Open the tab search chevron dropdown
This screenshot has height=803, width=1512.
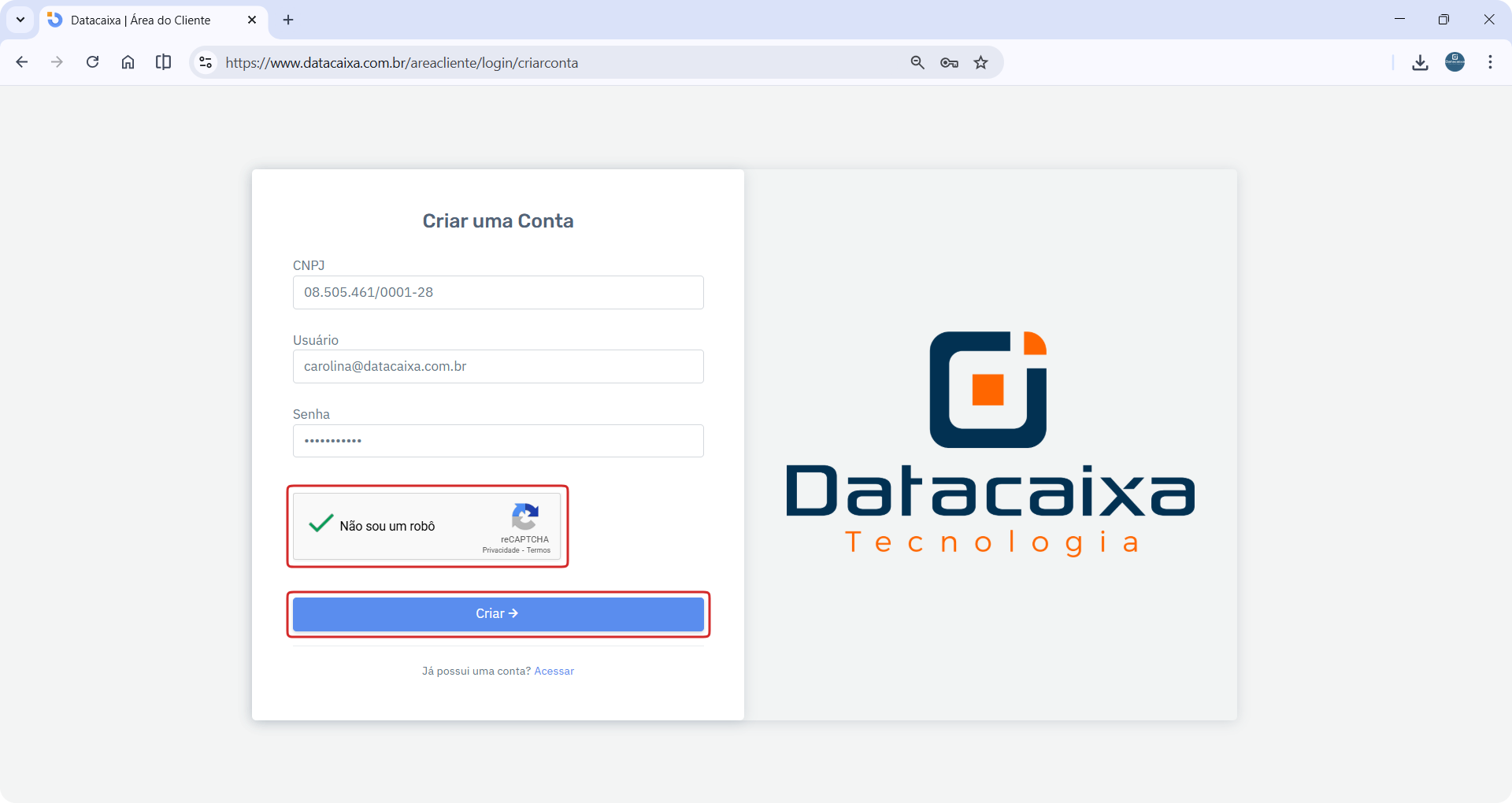(20, 20)
